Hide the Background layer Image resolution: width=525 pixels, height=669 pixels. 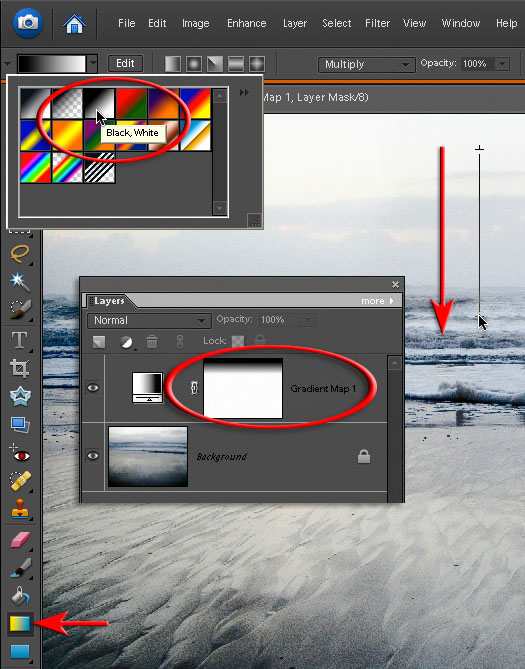(x=93, y=456)
